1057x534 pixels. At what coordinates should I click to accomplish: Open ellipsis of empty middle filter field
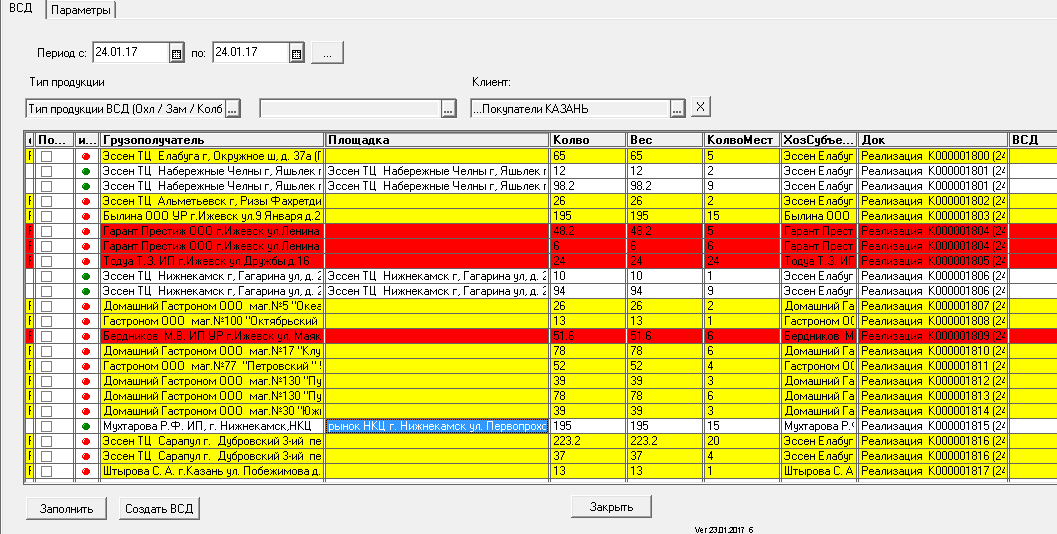[449, 109]
